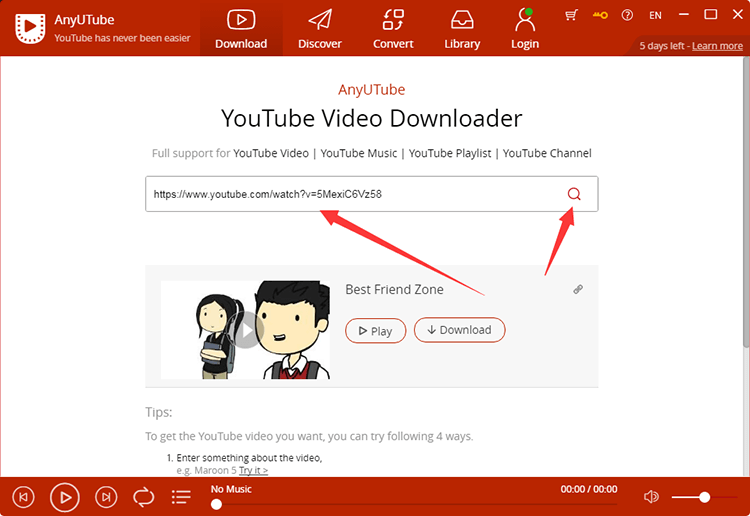Open the Login tab
Viewport: 750px width, 516px height.
pos(525,30)
